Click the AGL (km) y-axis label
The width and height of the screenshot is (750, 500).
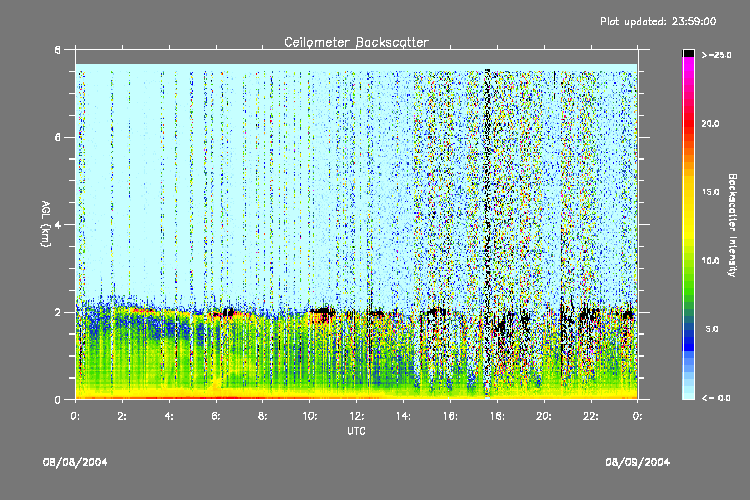45,224
